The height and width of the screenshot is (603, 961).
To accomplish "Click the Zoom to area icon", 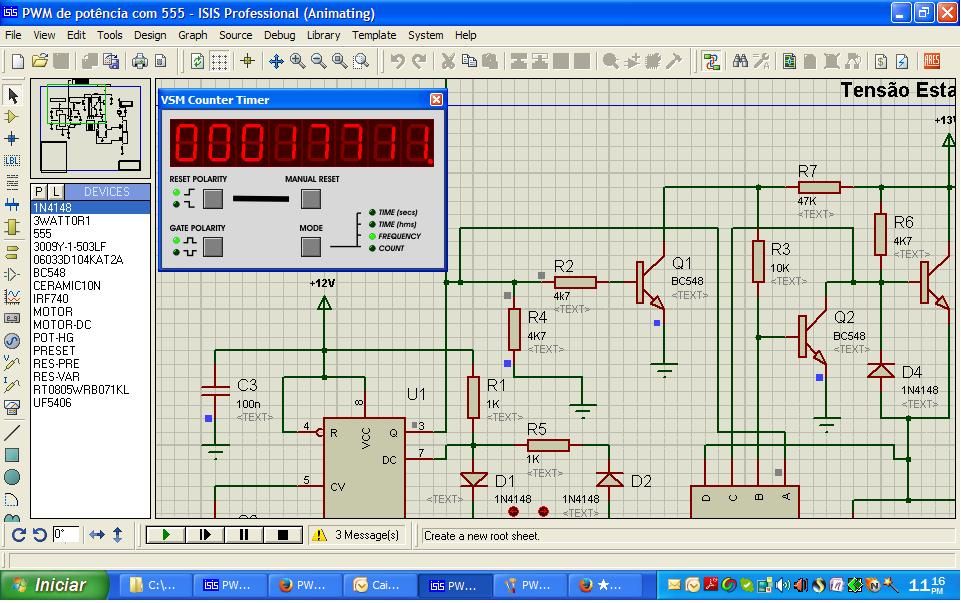I will pyautogui.click(x=361, y=61).
